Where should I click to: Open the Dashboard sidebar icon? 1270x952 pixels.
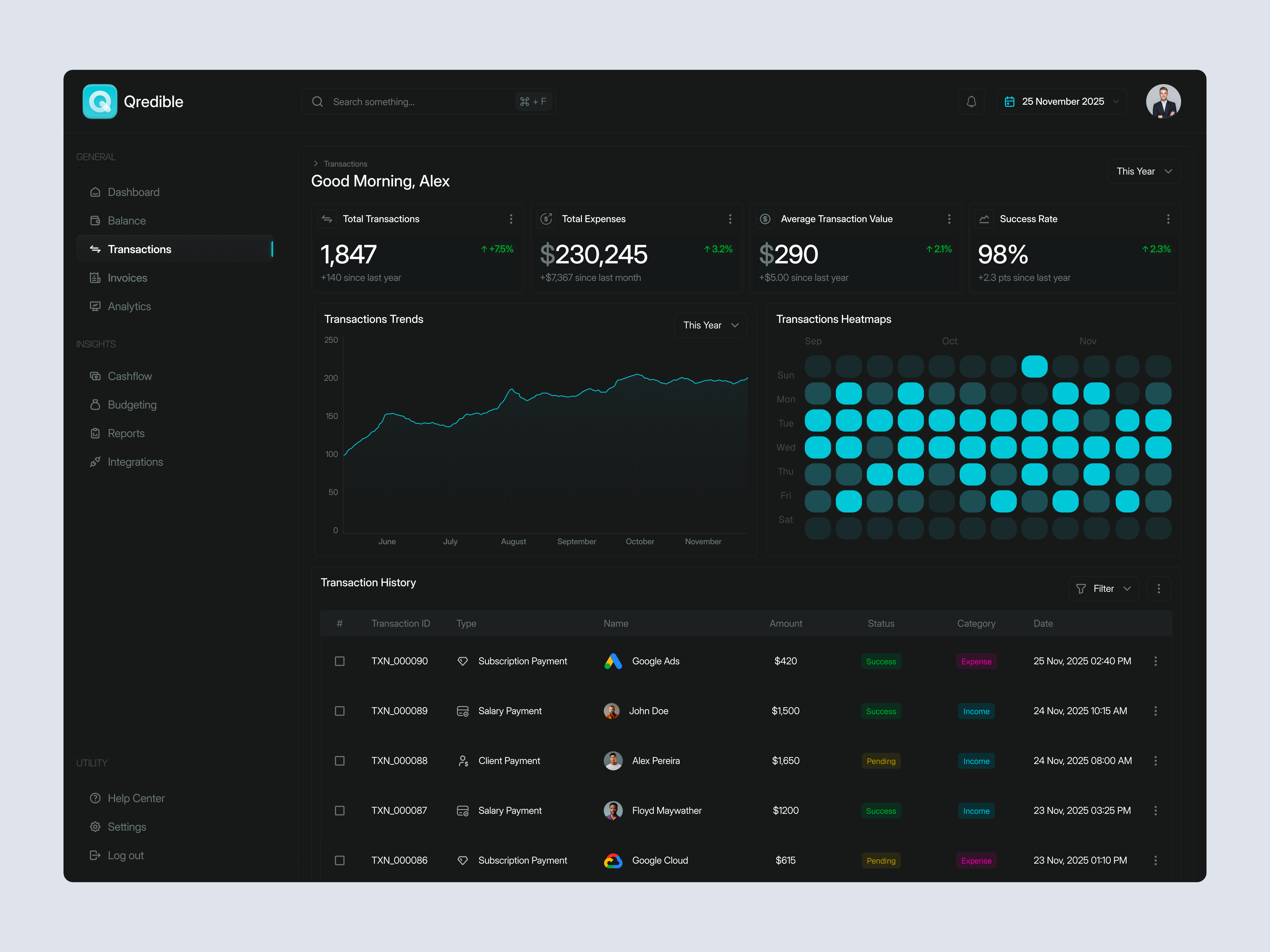coord(95,192)
